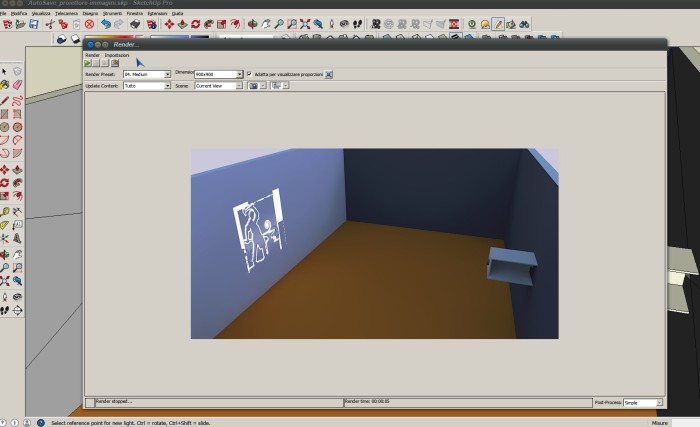Click Zoom Extents in top toolbar
700x427 pixels.
[x=305, y=24]
